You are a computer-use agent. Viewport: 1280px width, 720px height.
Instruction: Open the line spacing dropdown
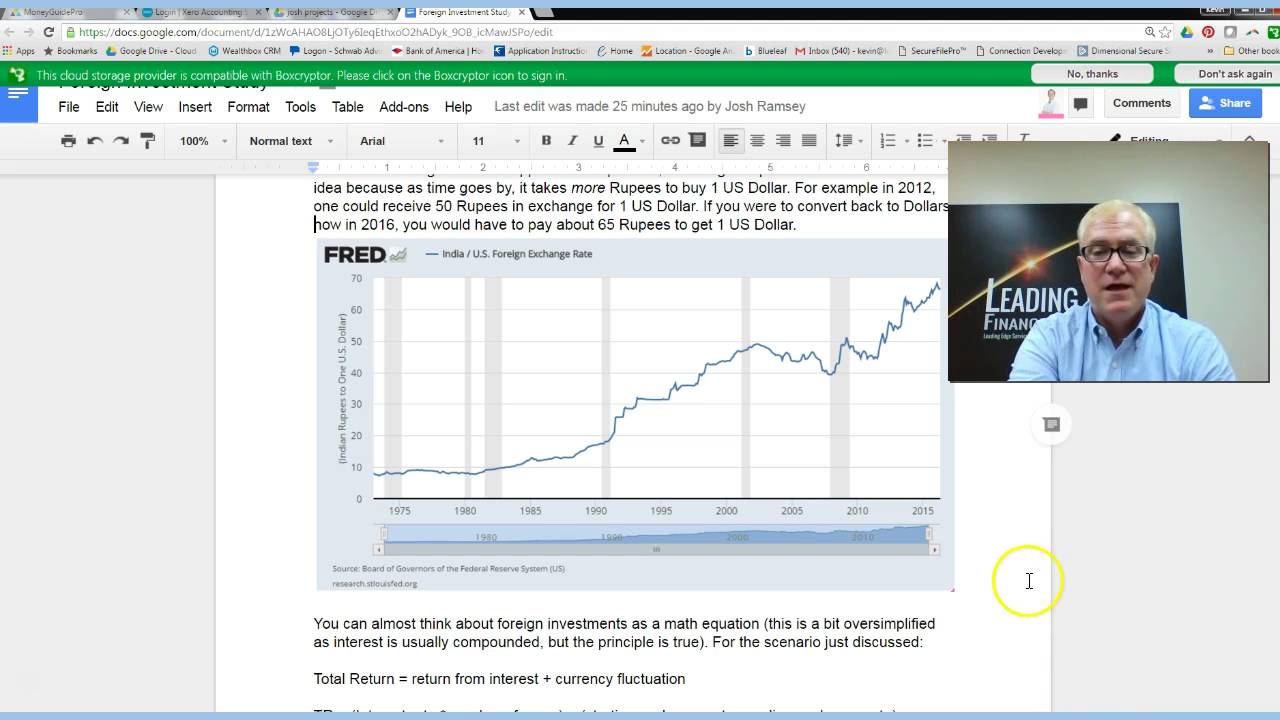click(848, 141)
